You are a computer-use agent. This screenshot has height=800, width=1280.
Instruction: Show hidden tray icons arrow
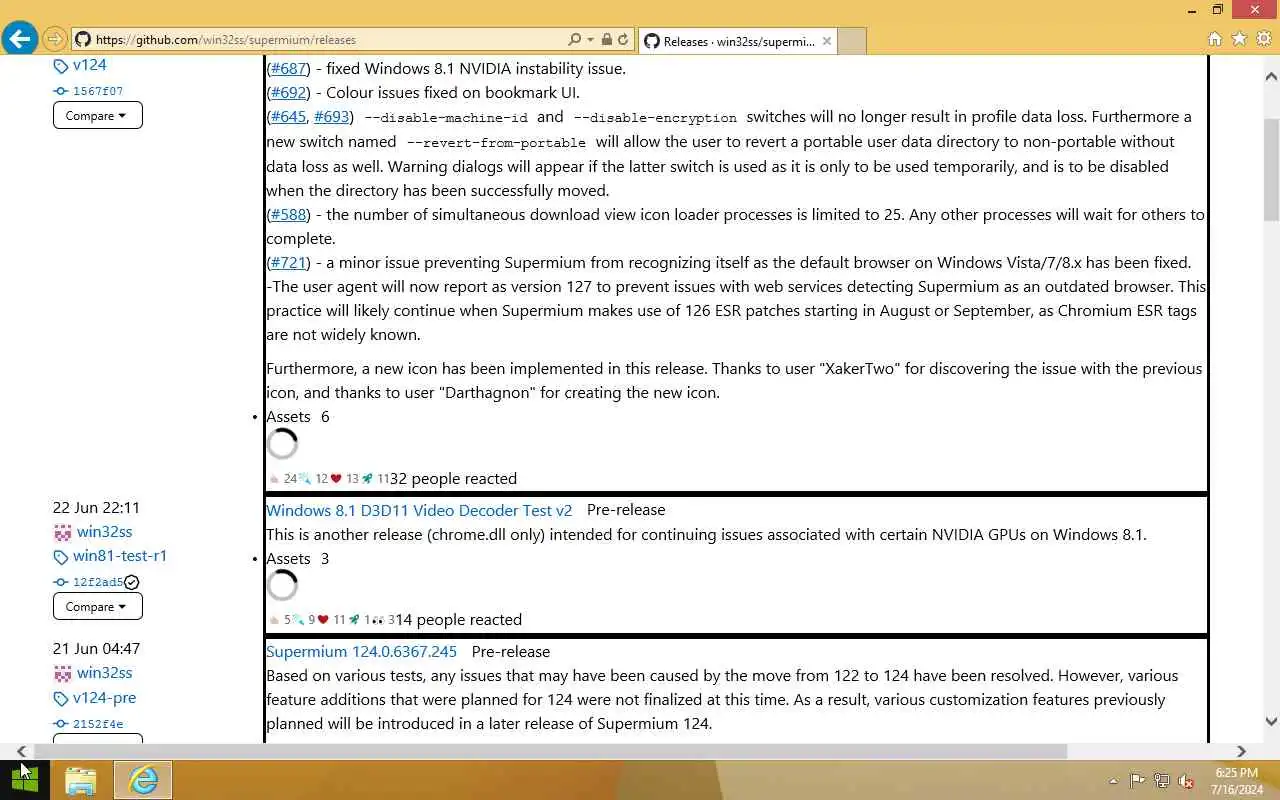click(x=1113, y=781)
